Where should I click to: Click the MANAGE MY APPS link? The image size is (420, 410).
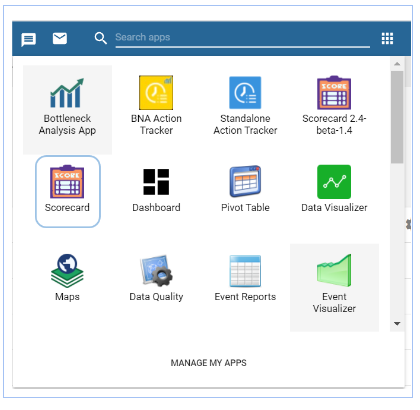209,363
